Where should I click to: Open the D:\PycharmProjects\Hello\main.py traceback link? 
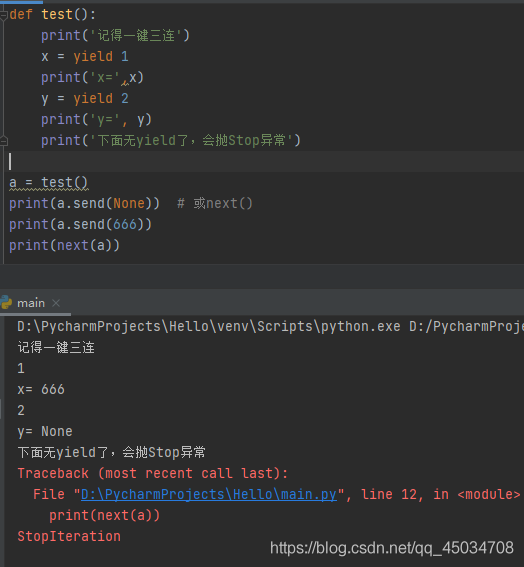(209, 494)
